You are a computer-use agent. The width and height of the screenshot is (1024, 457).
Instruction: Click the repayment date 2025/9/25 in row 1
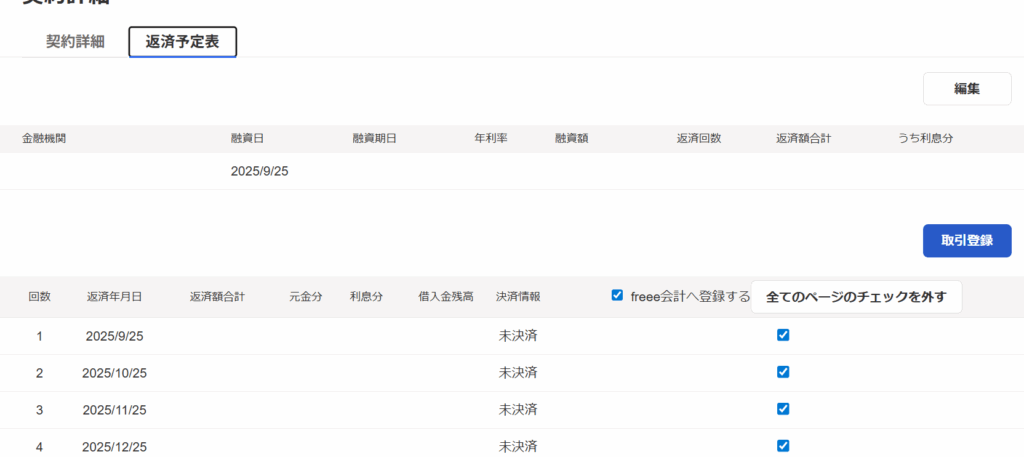(114, 336)
